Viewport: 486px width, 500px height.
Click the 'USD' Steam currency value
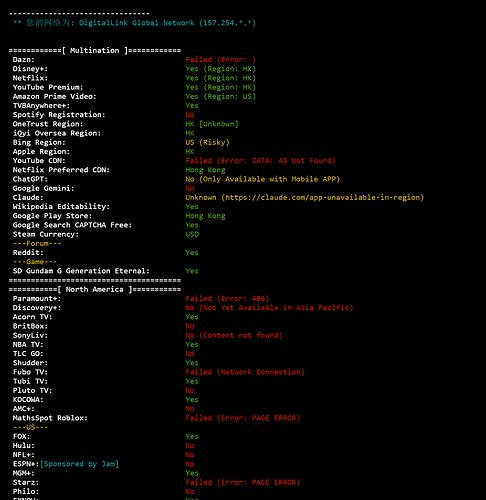tap(192, 234)
